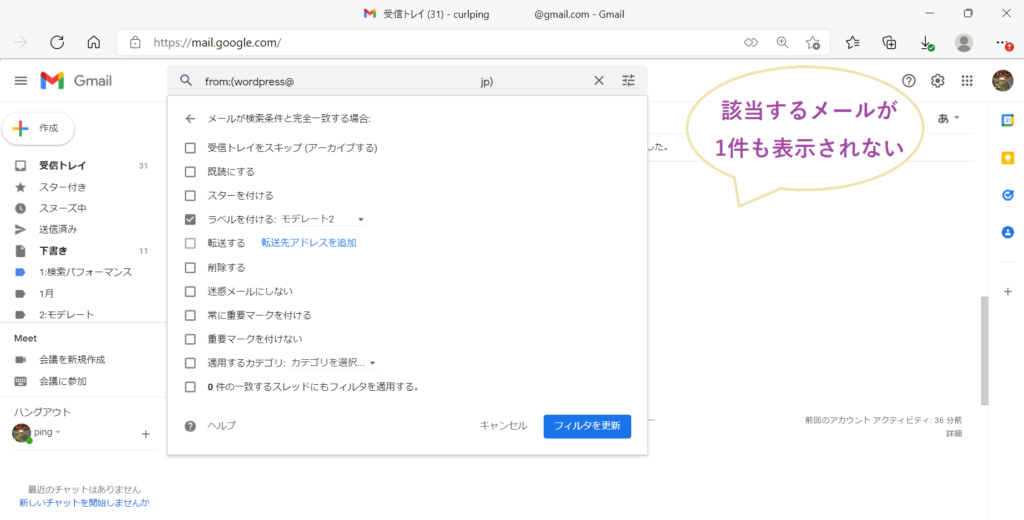Open Google account avatar in Gmail header
The image size is (1024, 520).
[x=1002, y=80]
